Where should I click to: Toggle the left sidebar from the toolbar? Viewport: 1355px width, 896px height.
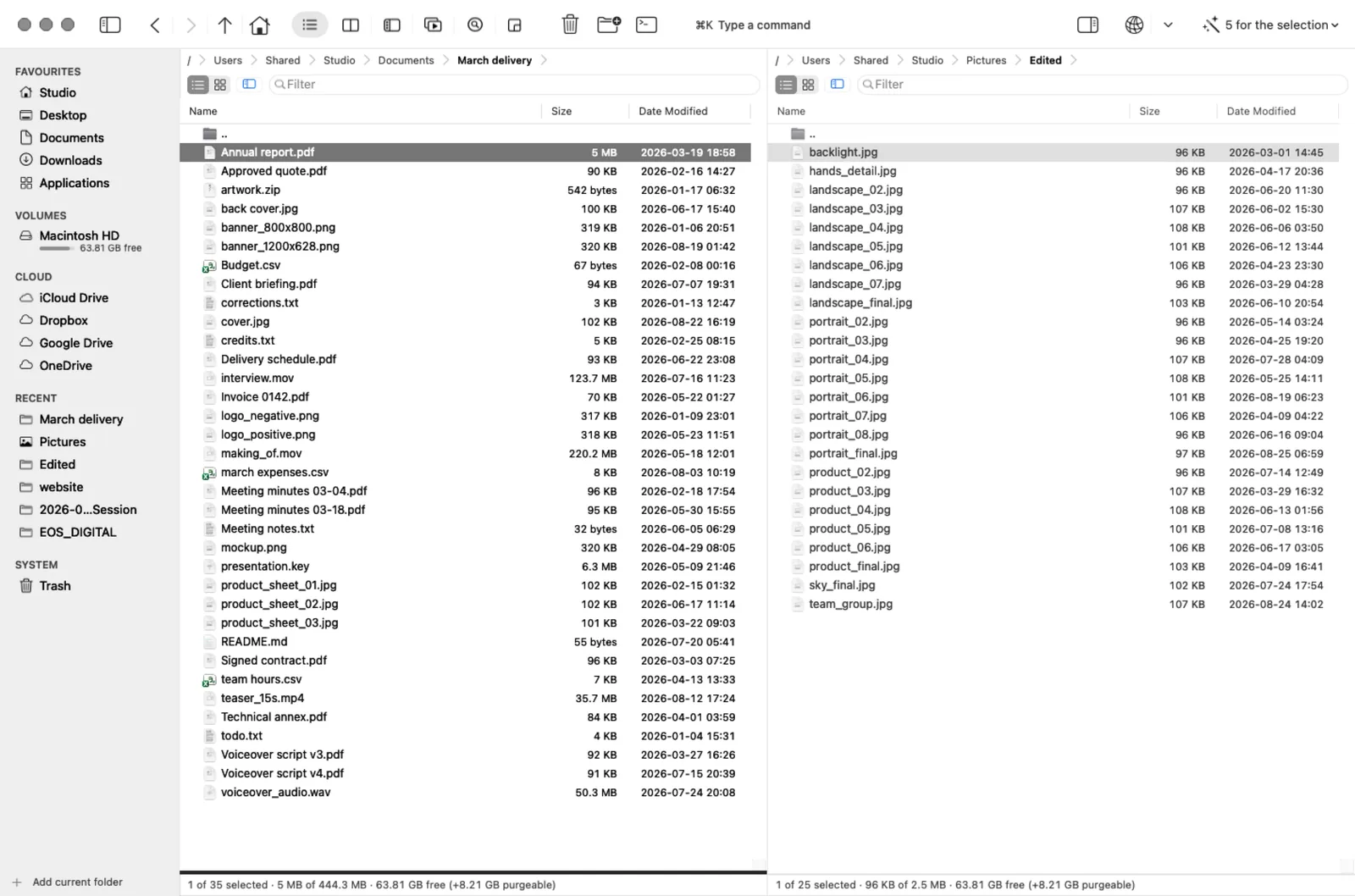(110, 25)
